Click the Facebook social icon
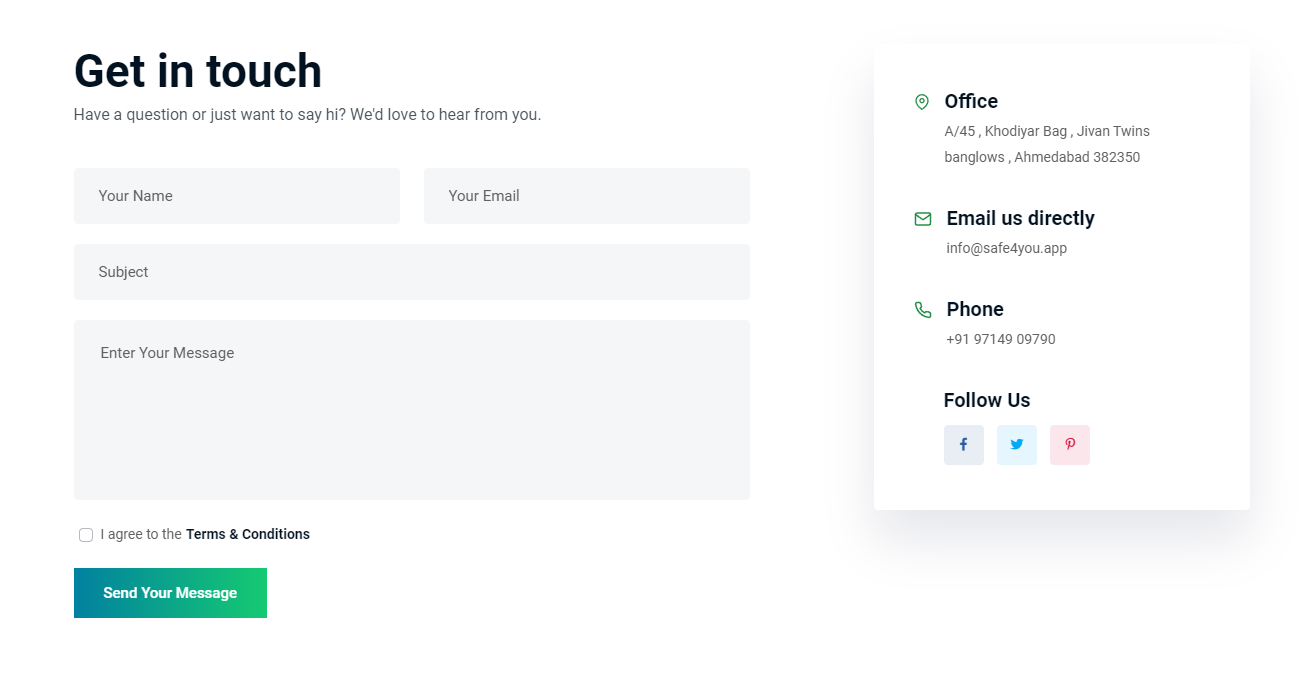The image size is (1315, 680). coord(963,445)
